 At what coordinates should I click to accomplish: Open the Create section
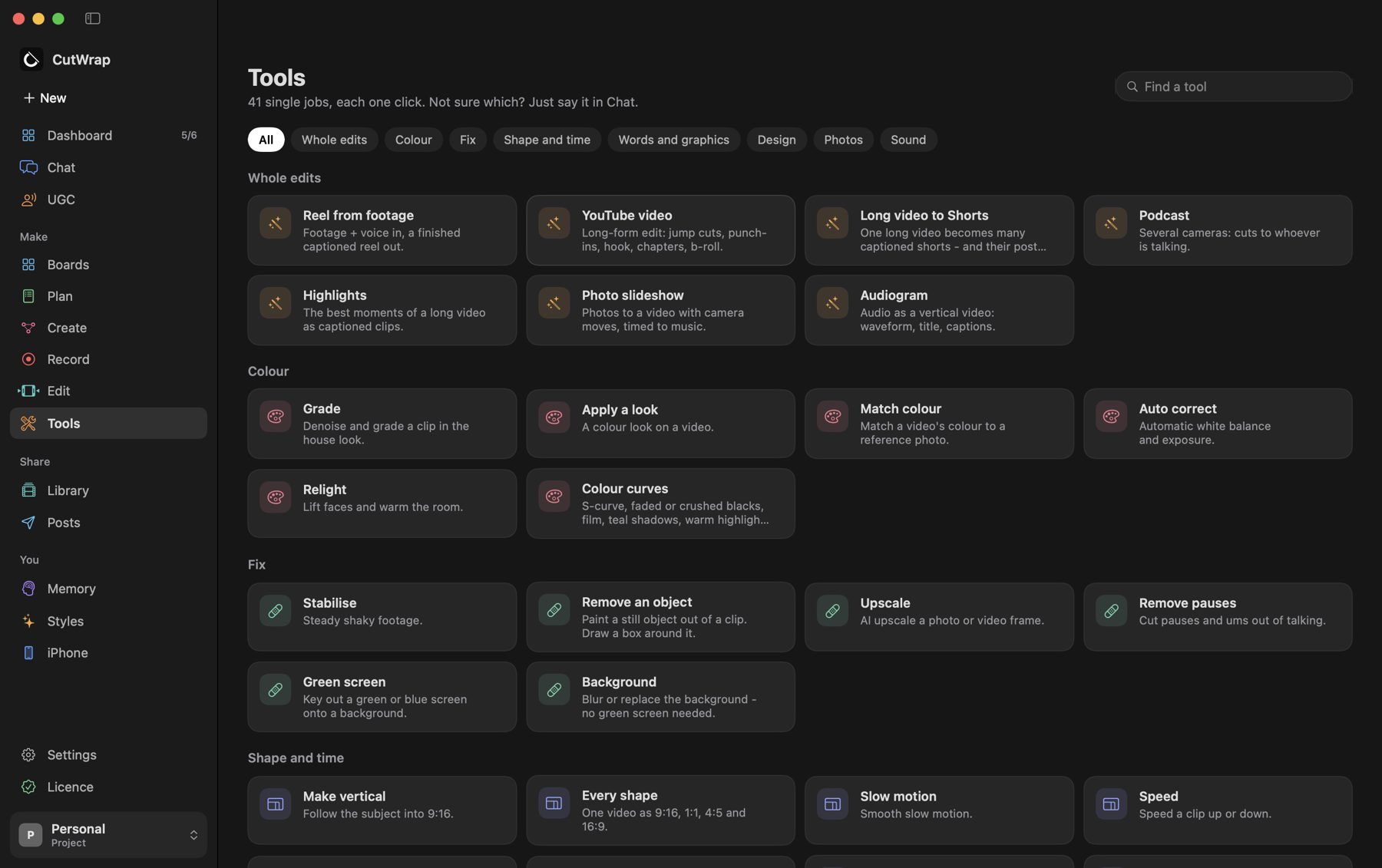[x=108, y=328]
